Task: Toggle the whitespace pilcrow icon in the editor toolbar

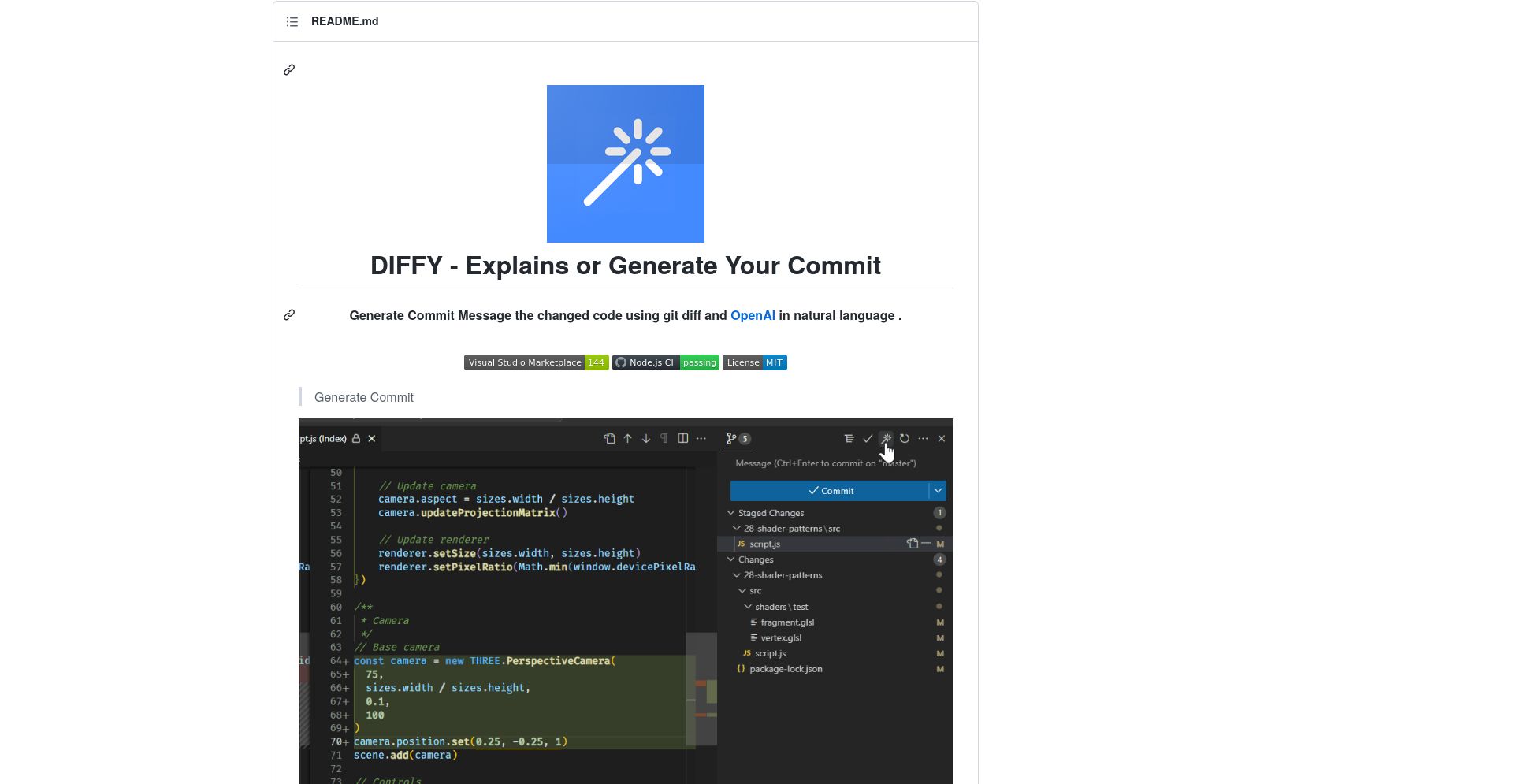Action: point(664,438)
